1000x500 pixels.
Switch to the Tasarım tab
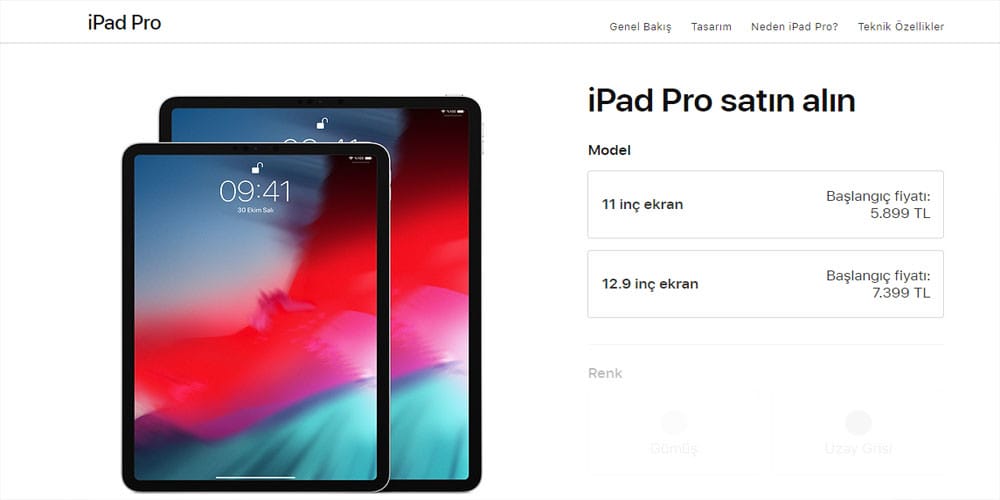[711, 27]
